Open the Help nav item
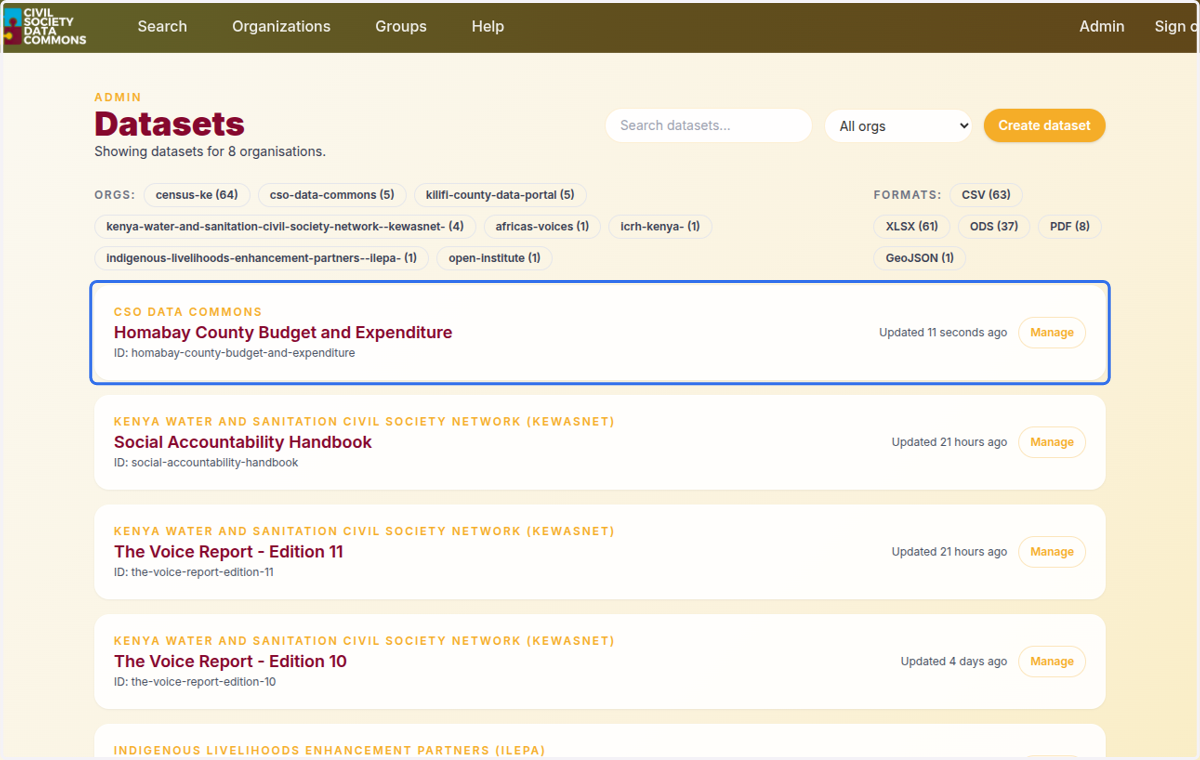 [488, 27]
